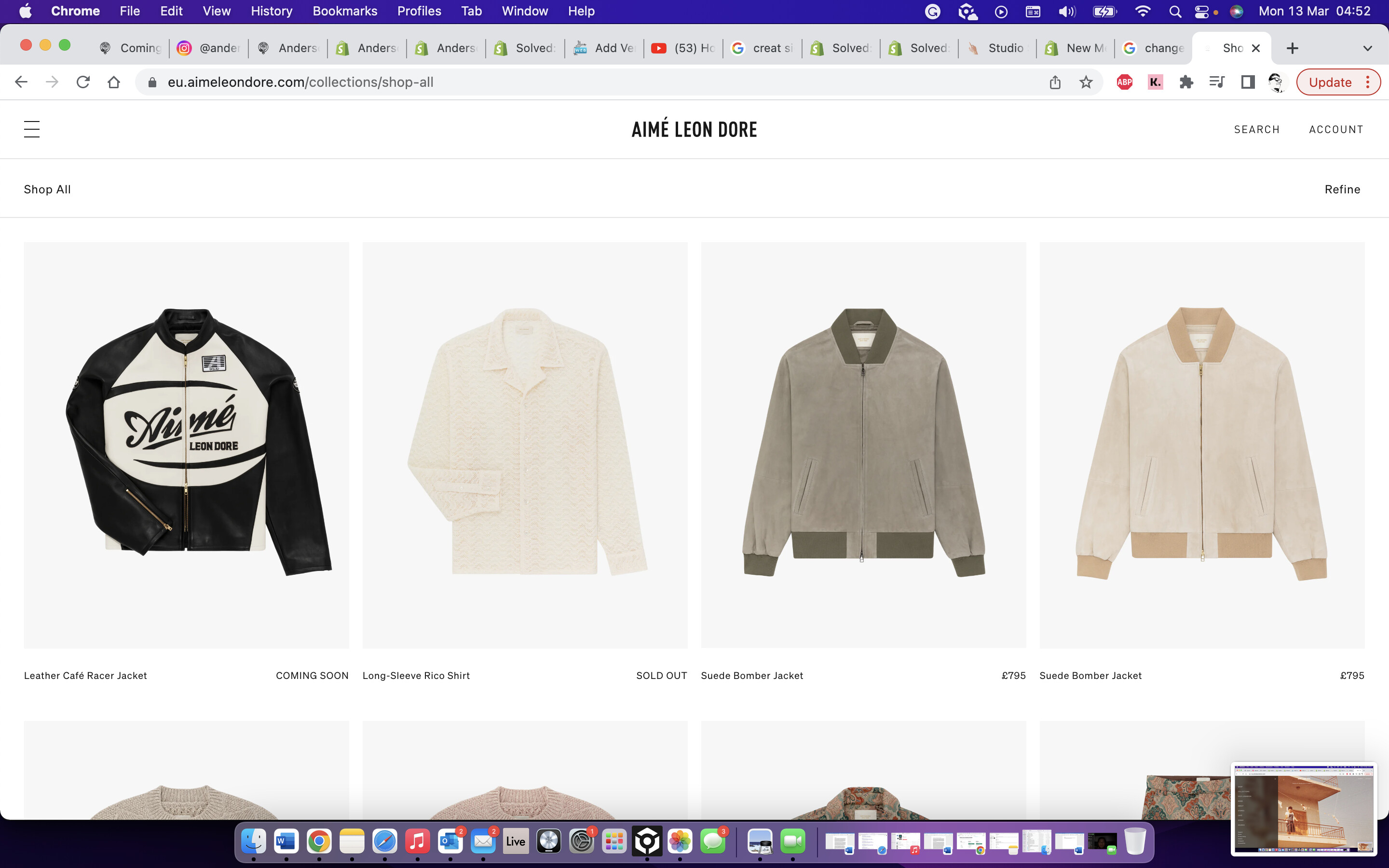This screenshot has width=1389, height=868.
Task: Open macOS Control Center toggle
Action: 1201,12
